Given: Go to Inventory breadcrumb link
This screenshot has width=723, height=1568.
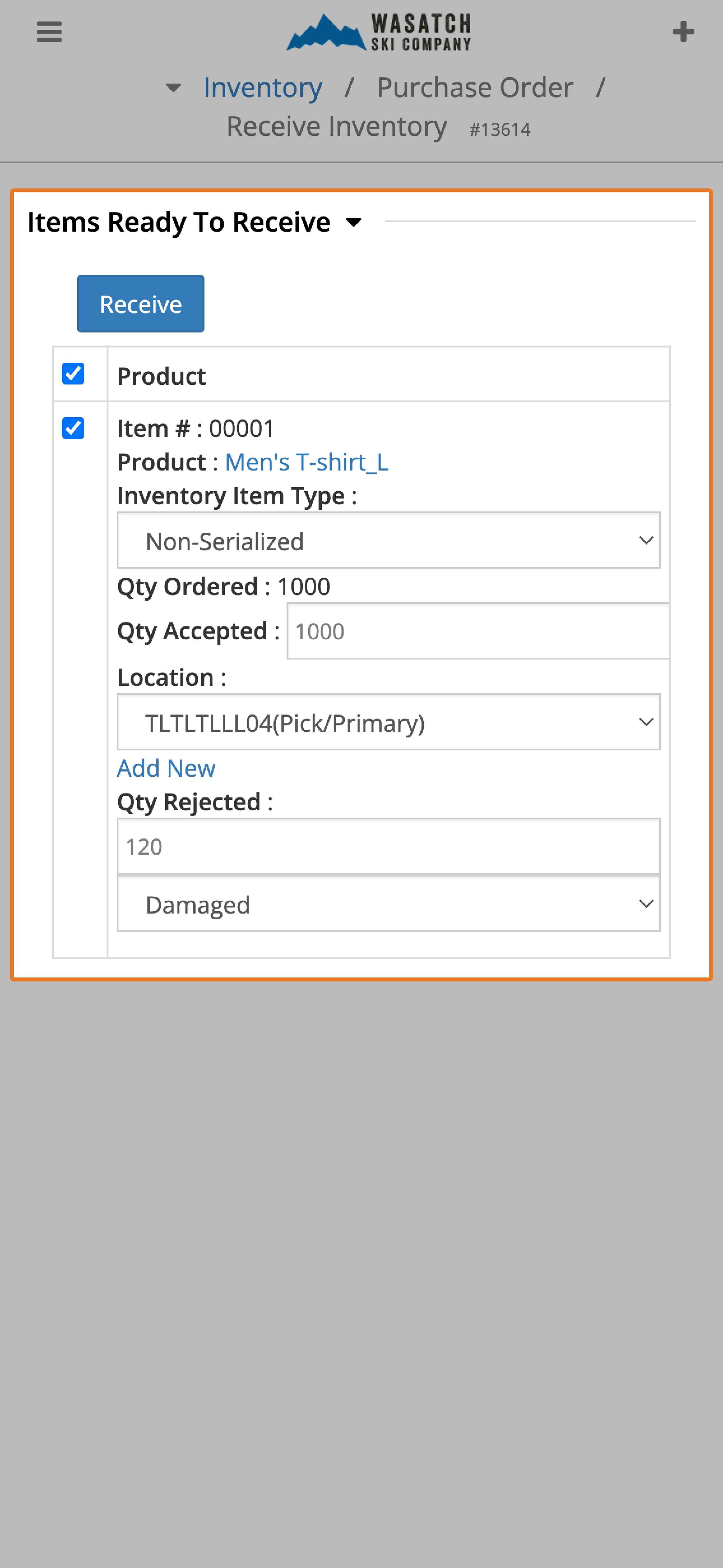Looking at the screenshot, I should (x=262, y=88).
